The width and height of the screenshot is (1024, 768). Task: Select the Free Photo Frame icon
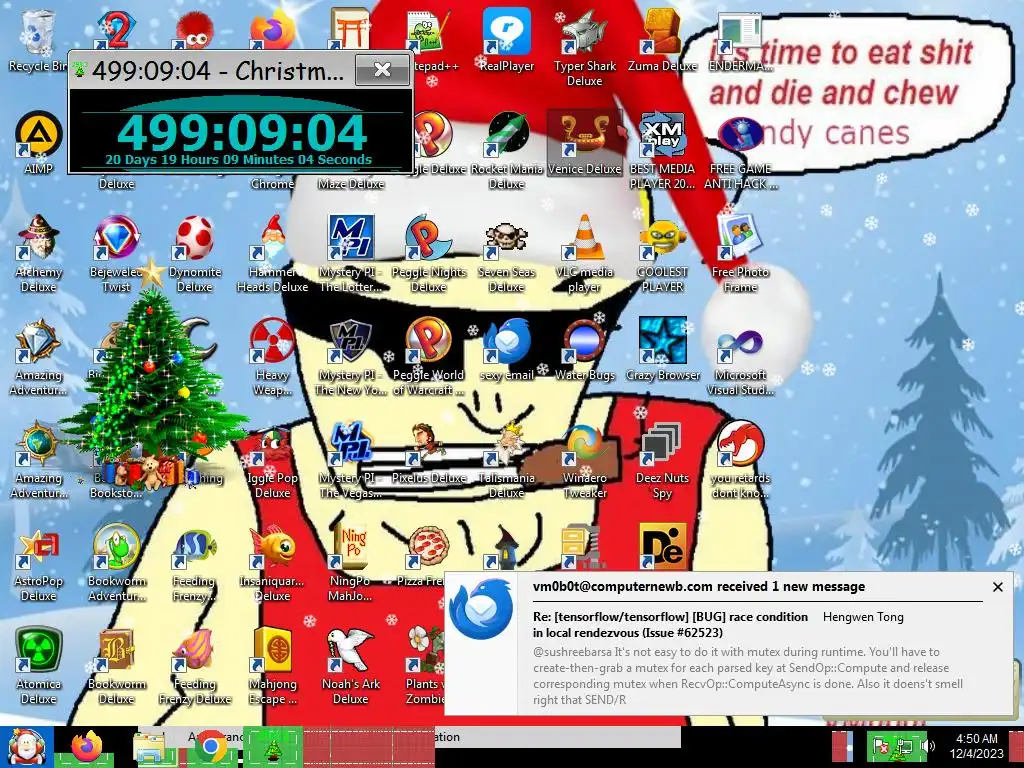tap(741, 253)
